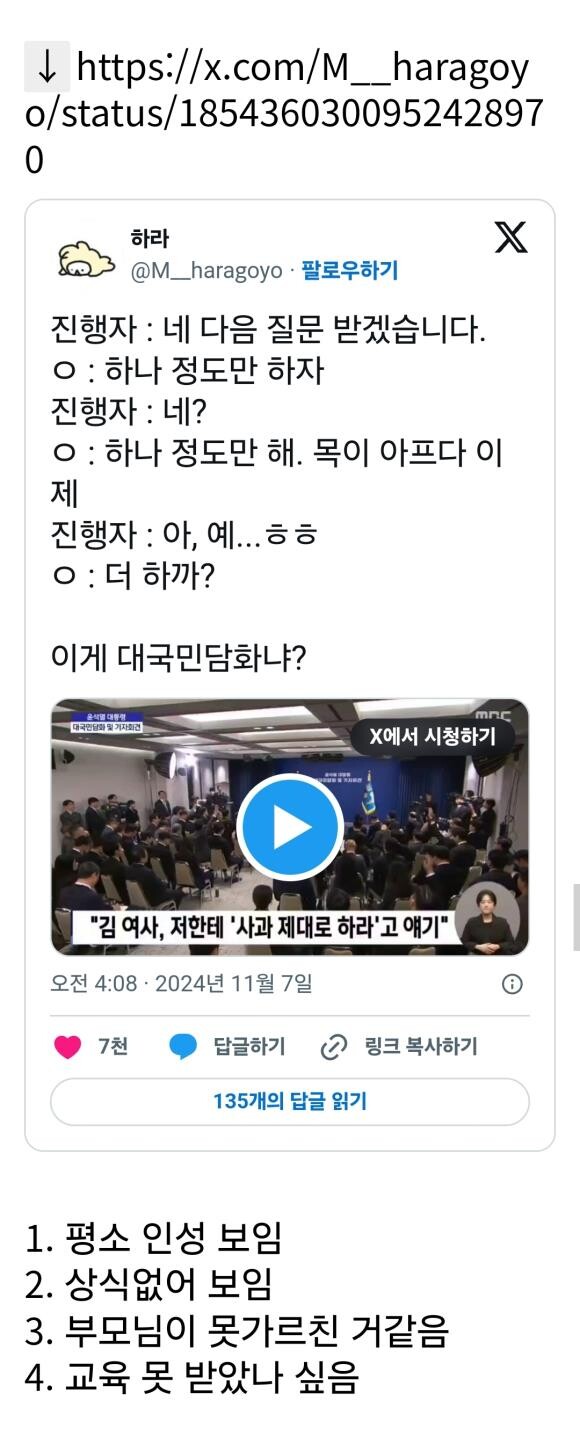Follow the account via 팔로우하기
The width and height of the screenshot is (580, 1444).
point(349,271)
